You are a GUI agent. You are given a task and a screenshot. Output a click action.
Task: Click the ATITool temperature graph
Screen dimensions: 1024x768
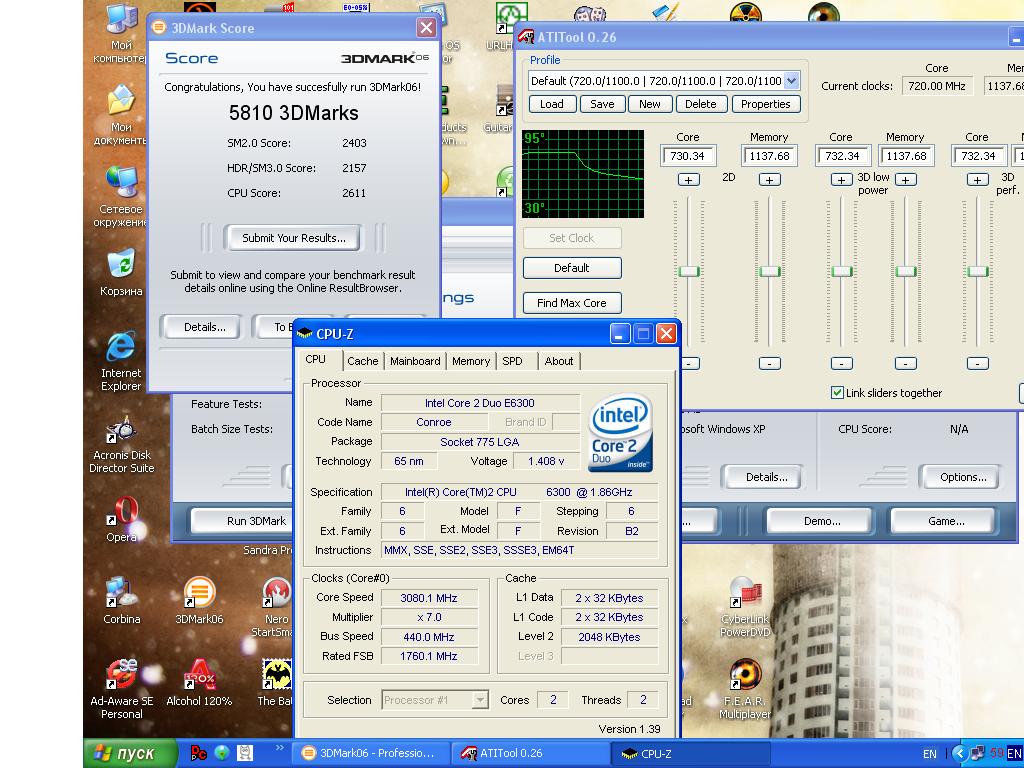583,174
